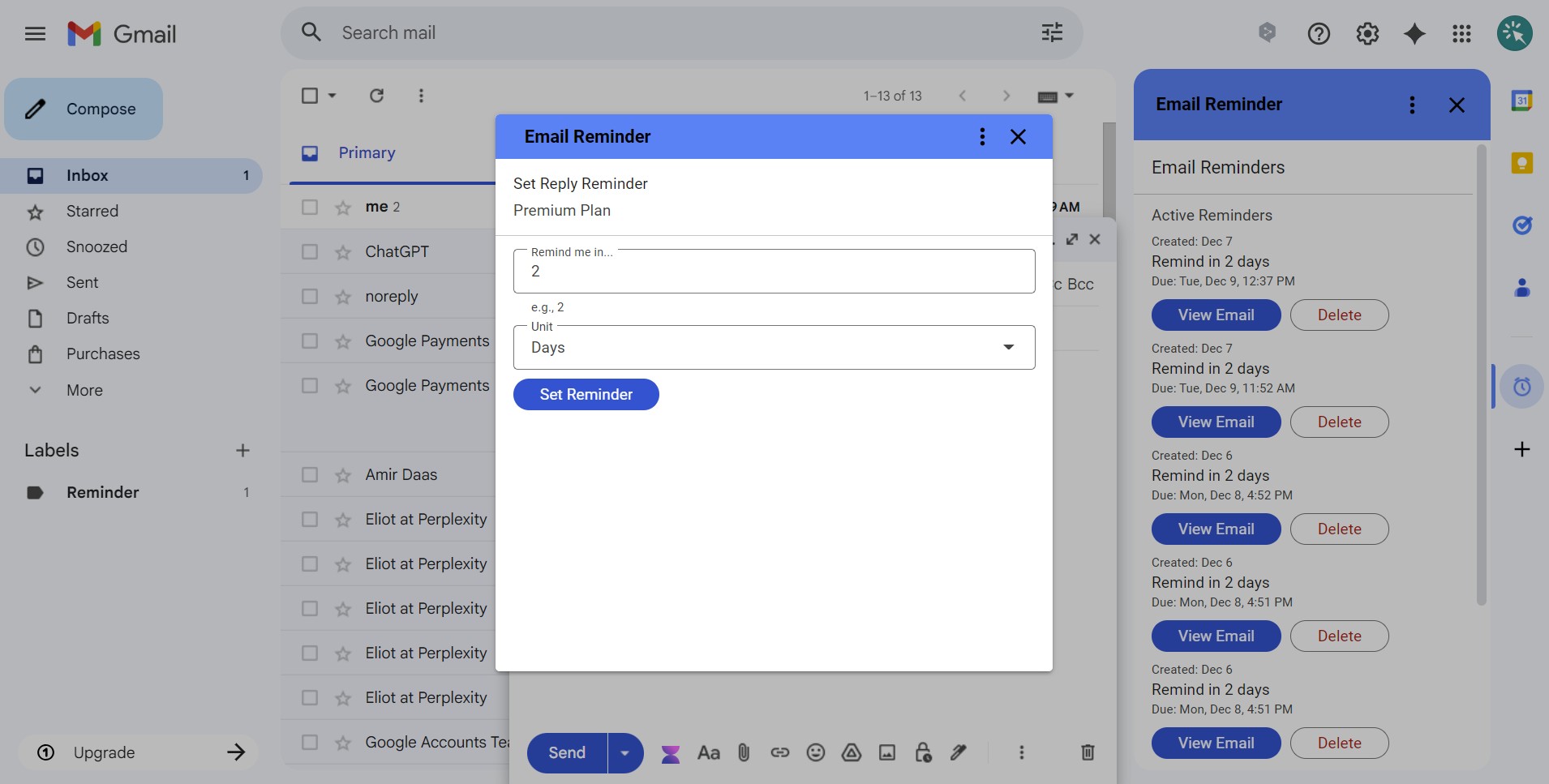Screen dimensions: 1549x784
Task: Open Google Tasks in side panel
Action: coord(1521,225)
